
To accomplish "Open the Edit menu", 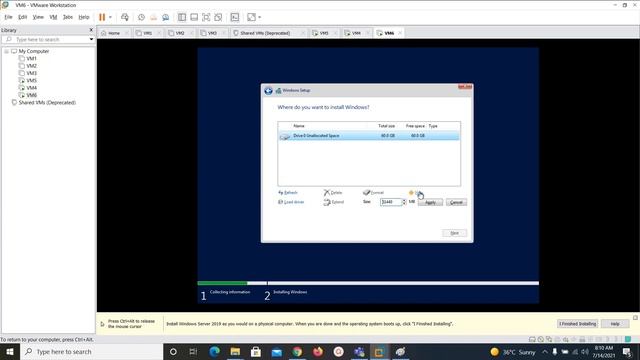I will 22,17.
